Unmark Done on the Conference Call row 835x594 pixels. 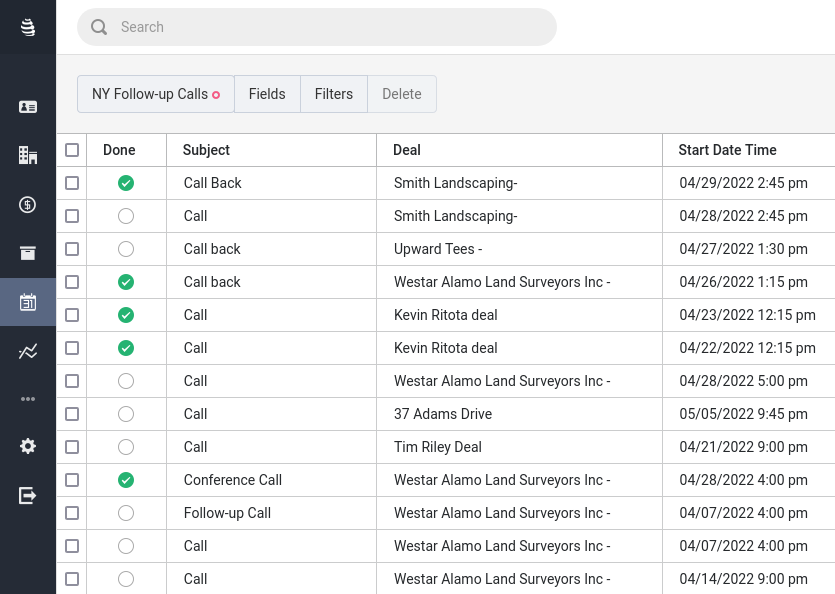pyautogui.click(x=126, y=481)
